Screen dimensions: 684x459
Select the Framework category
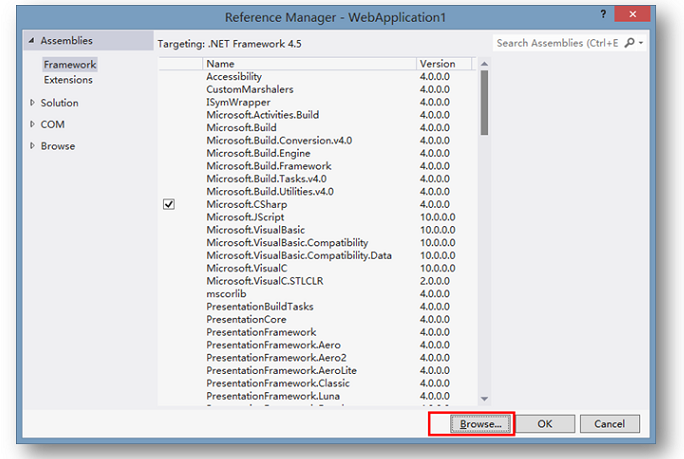point(70,65)
